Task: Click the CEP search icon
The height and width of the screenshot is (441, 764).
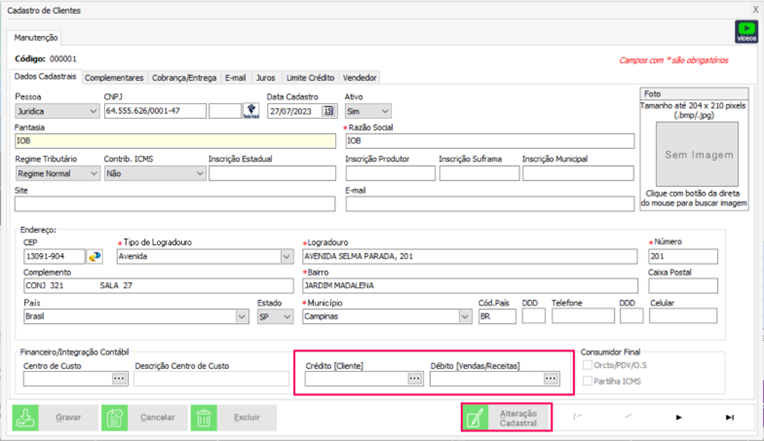Action: click(96, 256)
